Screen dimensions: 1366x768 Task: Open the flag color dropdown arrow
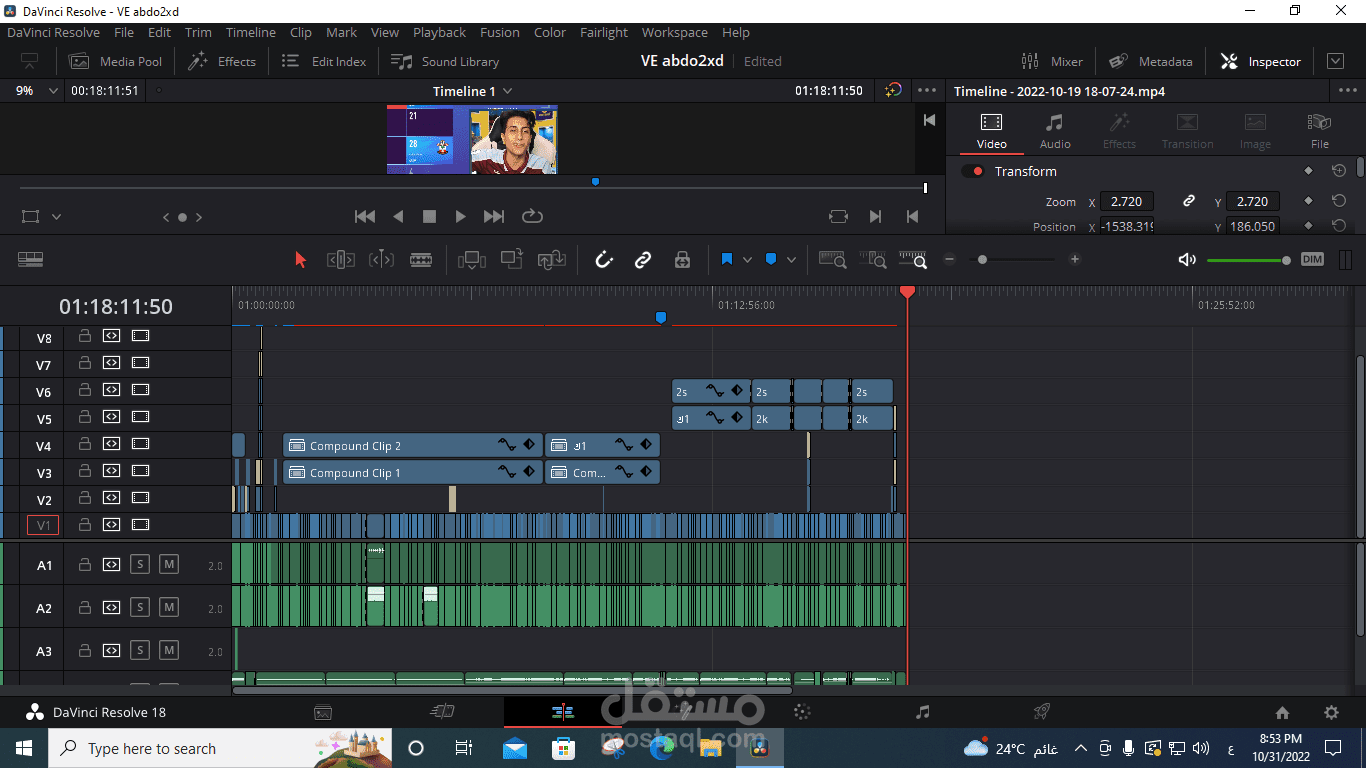pyautogui.click(x=747, y=260)
